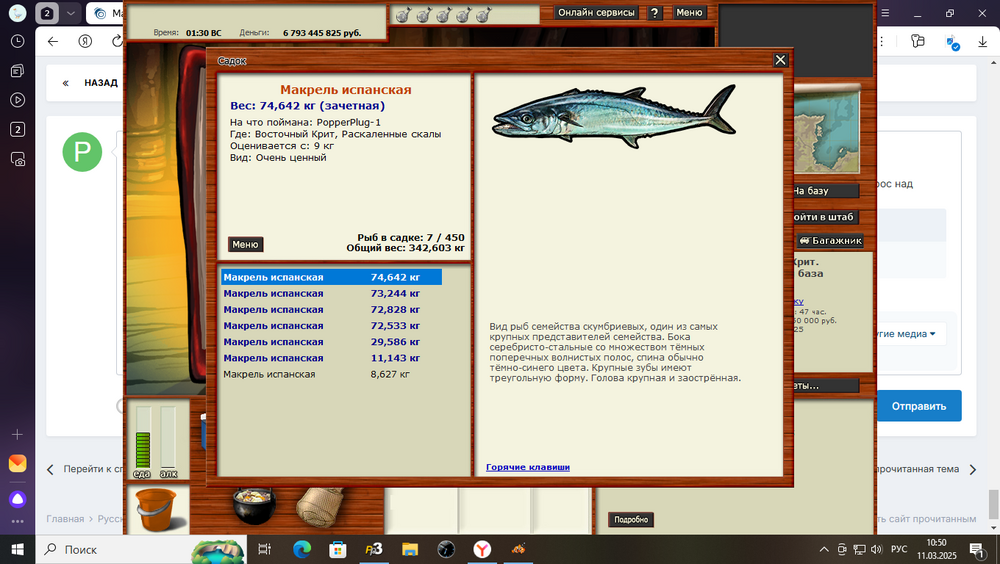The width and height of the screenshot is (1000, 564).
Task: Click the browser back arrow
Action: (x=53, y=42)
